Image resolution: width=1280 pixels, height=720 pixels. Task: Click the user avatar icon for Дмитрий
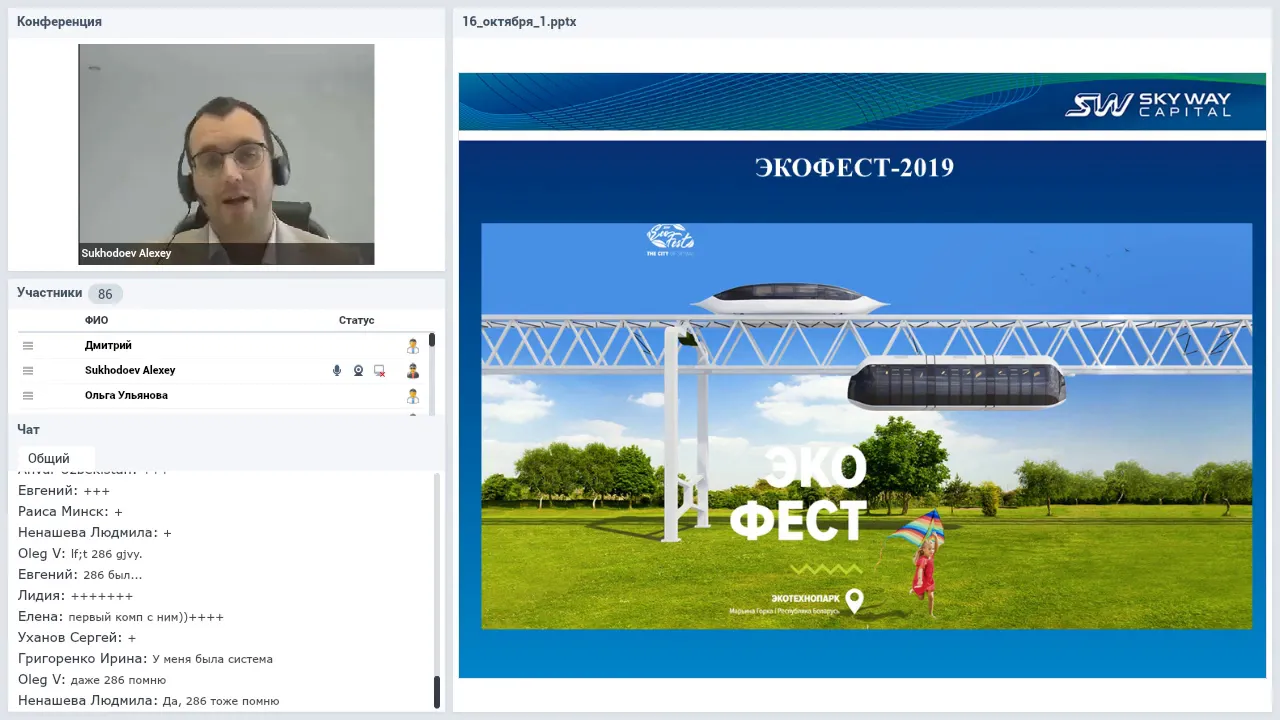[x=412, y=346]
